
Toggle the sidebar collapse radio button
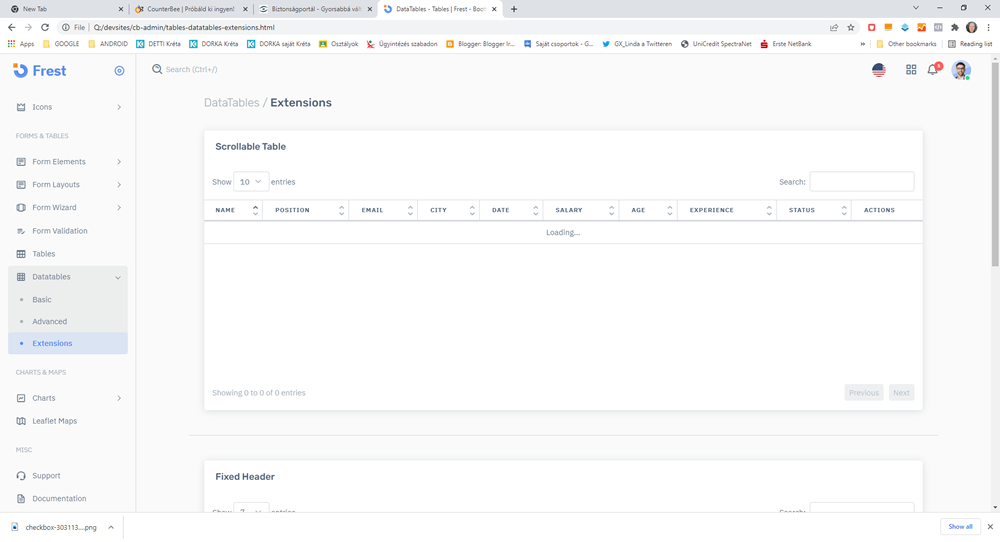119,71
